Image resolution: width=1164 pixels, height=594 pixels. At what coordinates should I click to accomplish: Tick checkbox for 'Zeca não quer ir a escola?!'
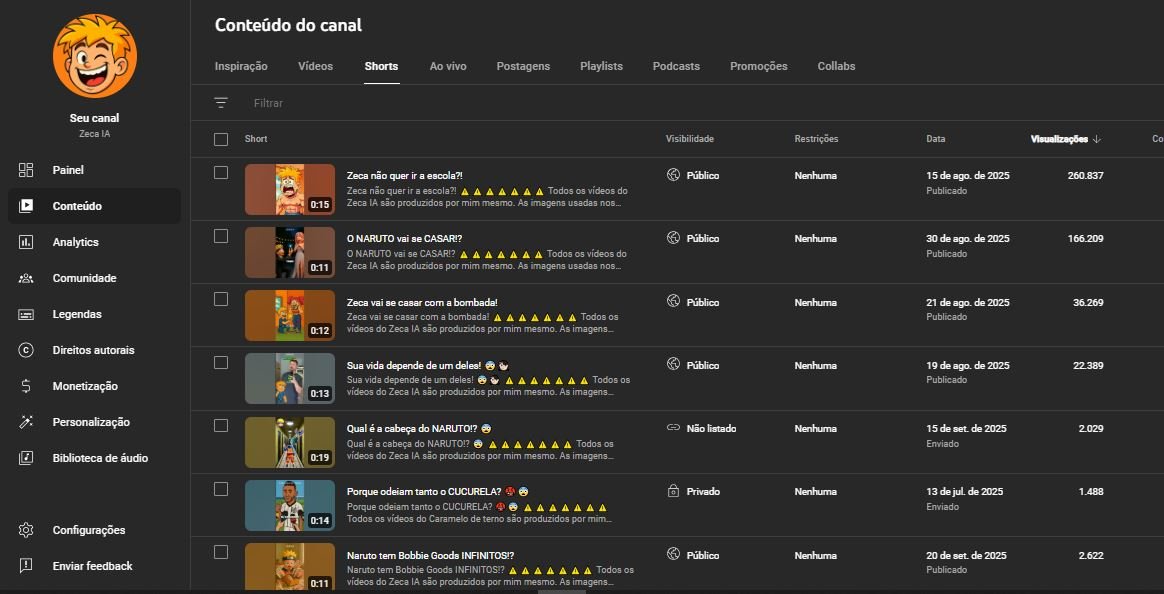coord(221,173)
